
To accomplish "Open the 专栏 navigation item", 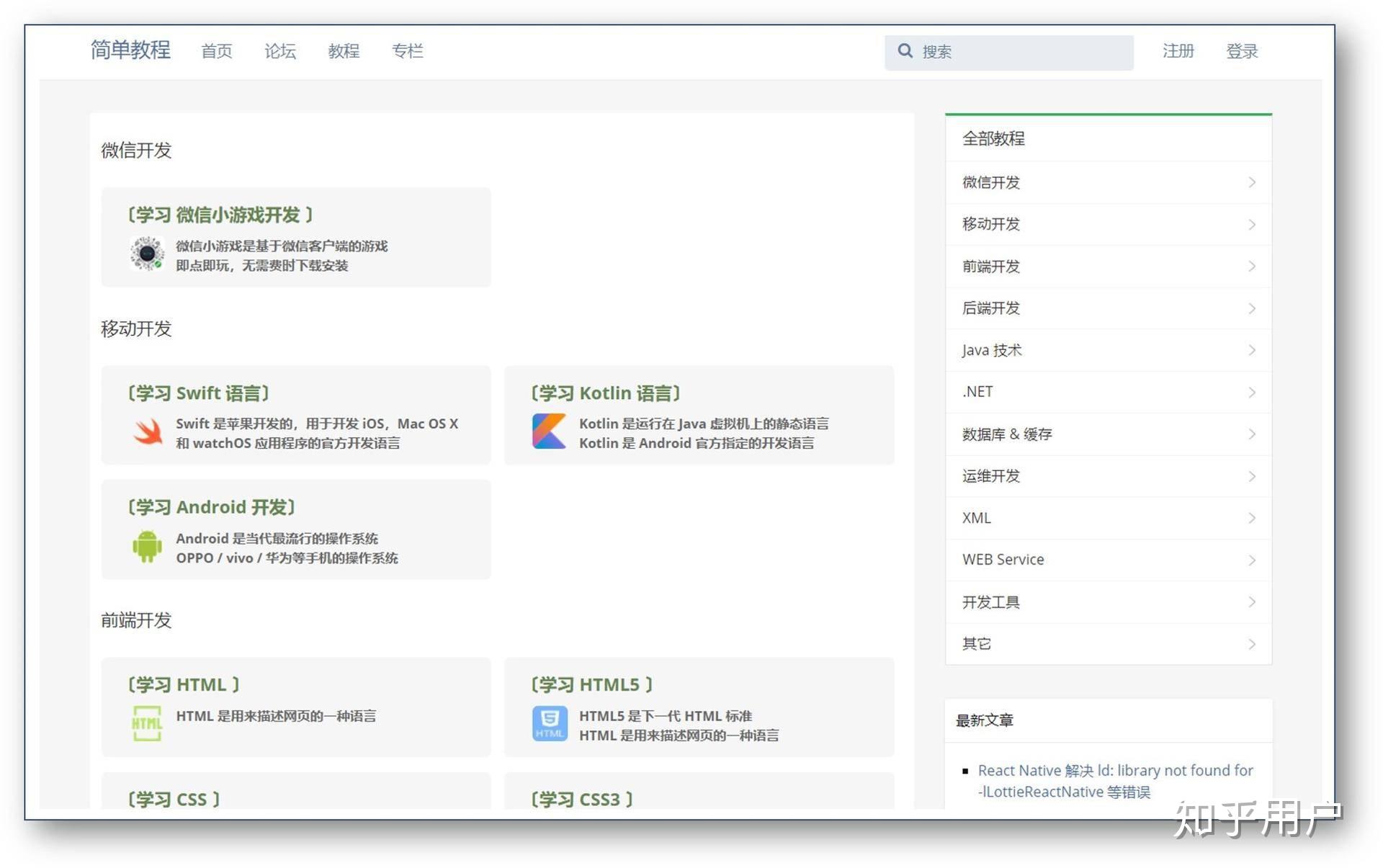I will [407, 51].
